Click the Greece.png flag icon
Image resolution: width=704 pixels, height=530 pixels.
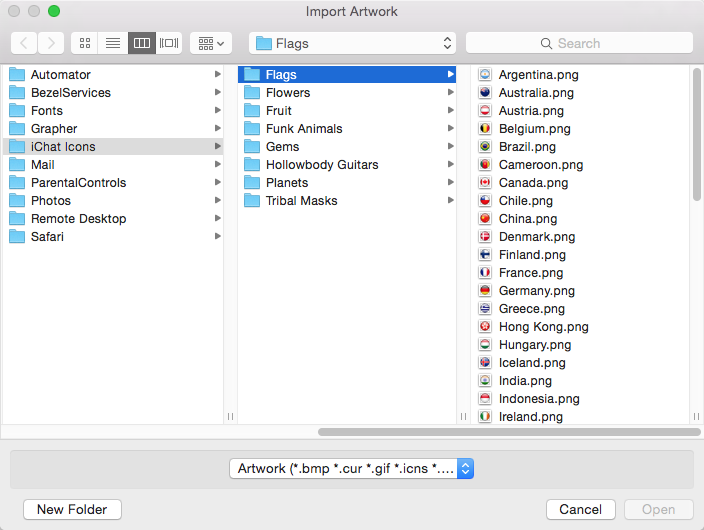(485, 308)
